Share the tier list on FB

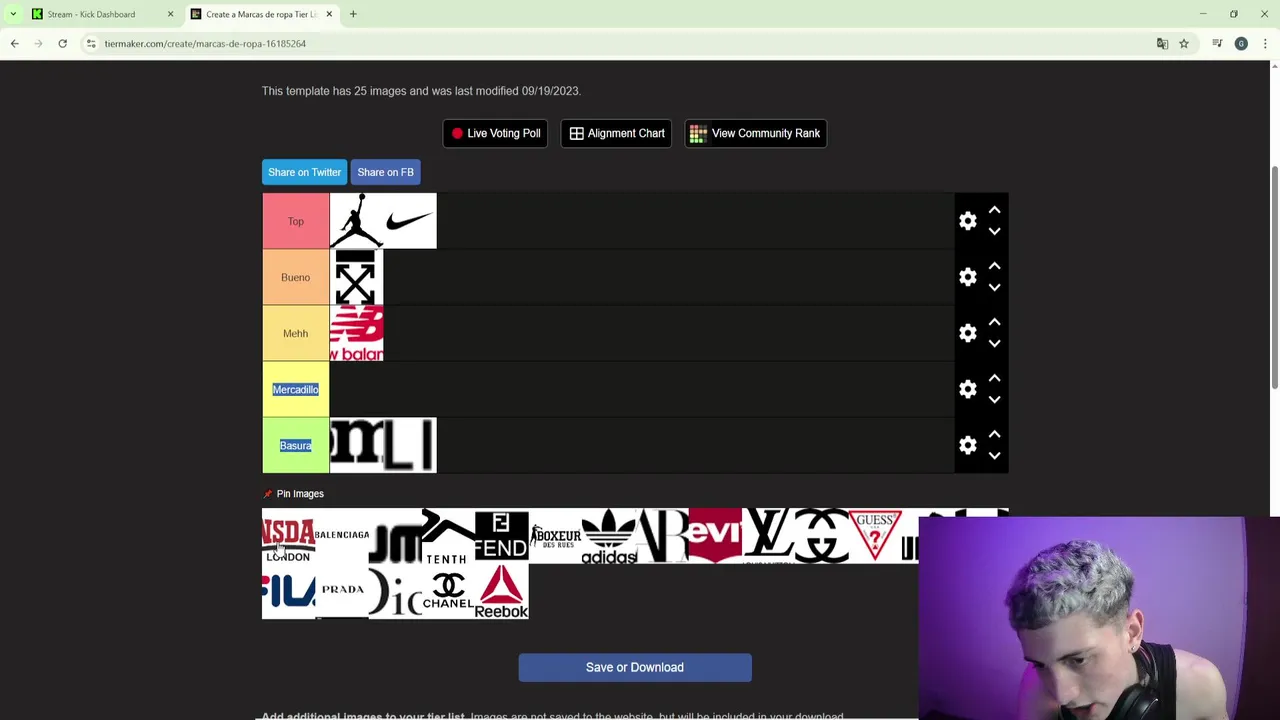[385, 172]
